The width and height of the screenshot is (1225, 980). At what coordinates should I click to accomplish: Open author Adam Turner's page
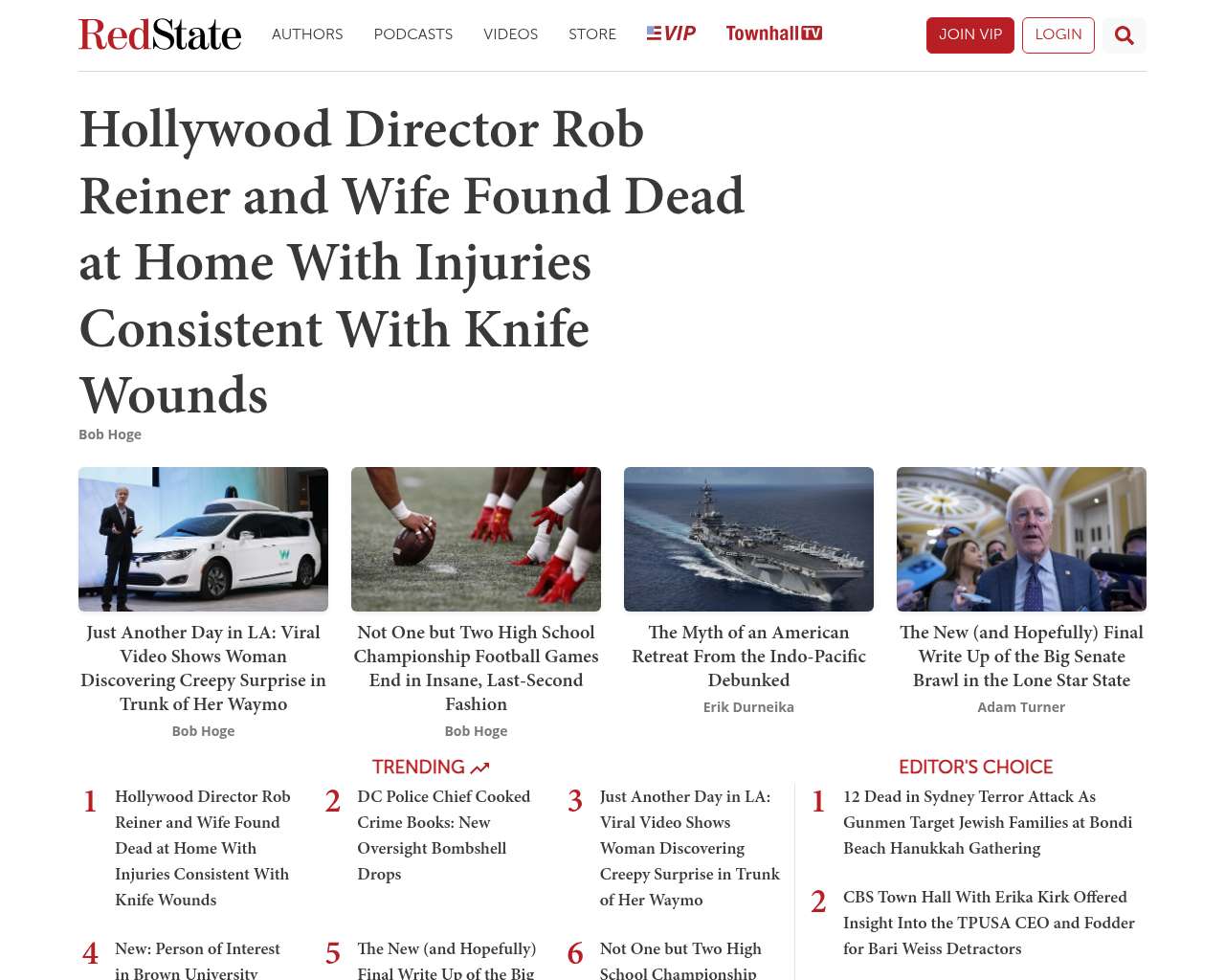[1021, 707]
